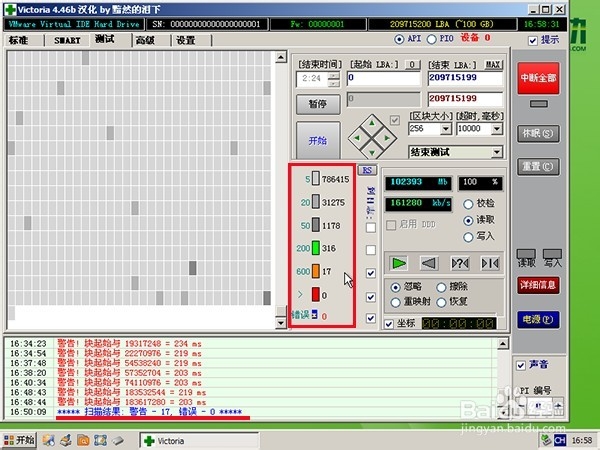Image resolution: width=600 pixels, height=450 pixels.
Task: Click the 电源 (P) button
Action: tap(538, 320)
